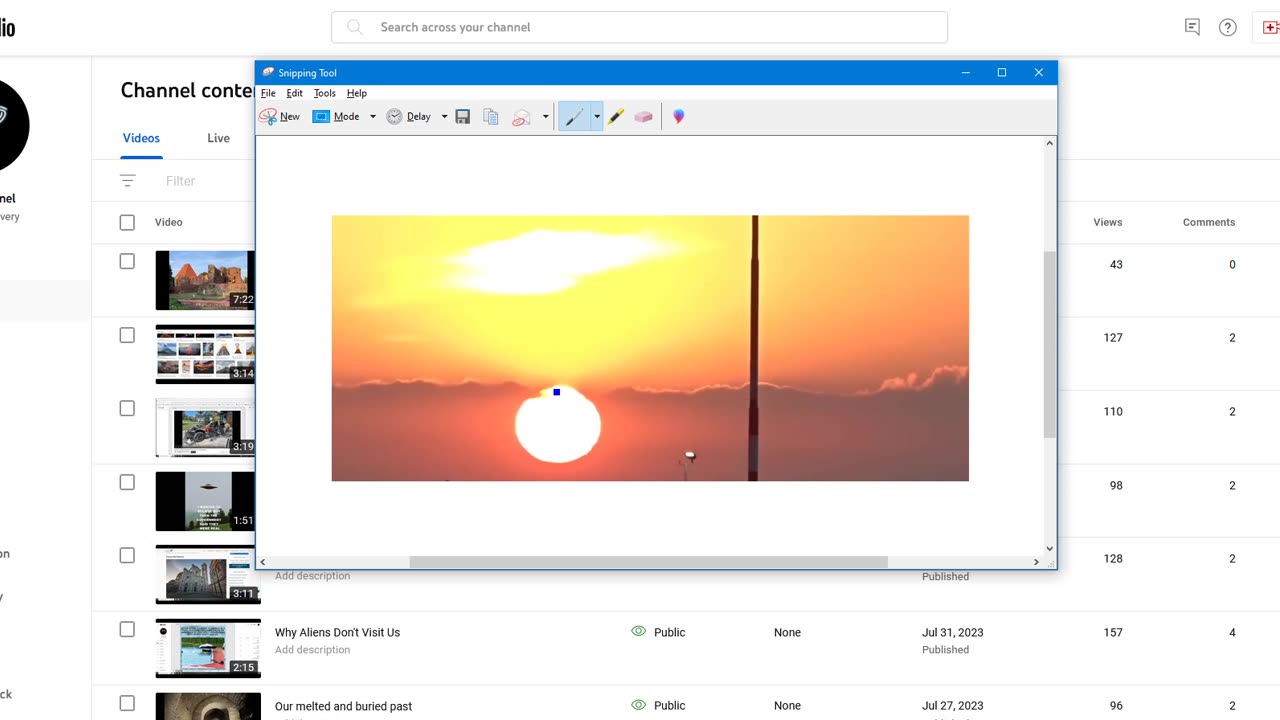
Task: Copy the snip using the Copy icon
Action: (491, 117)
